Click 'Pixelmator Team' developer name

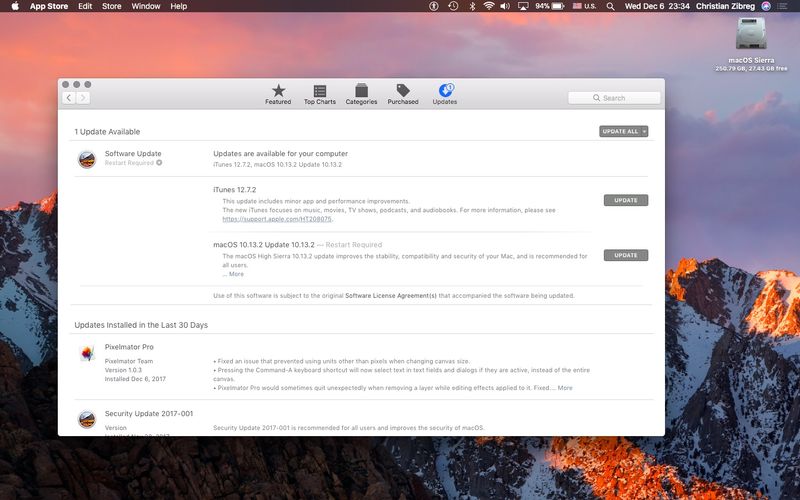point(129,361)
